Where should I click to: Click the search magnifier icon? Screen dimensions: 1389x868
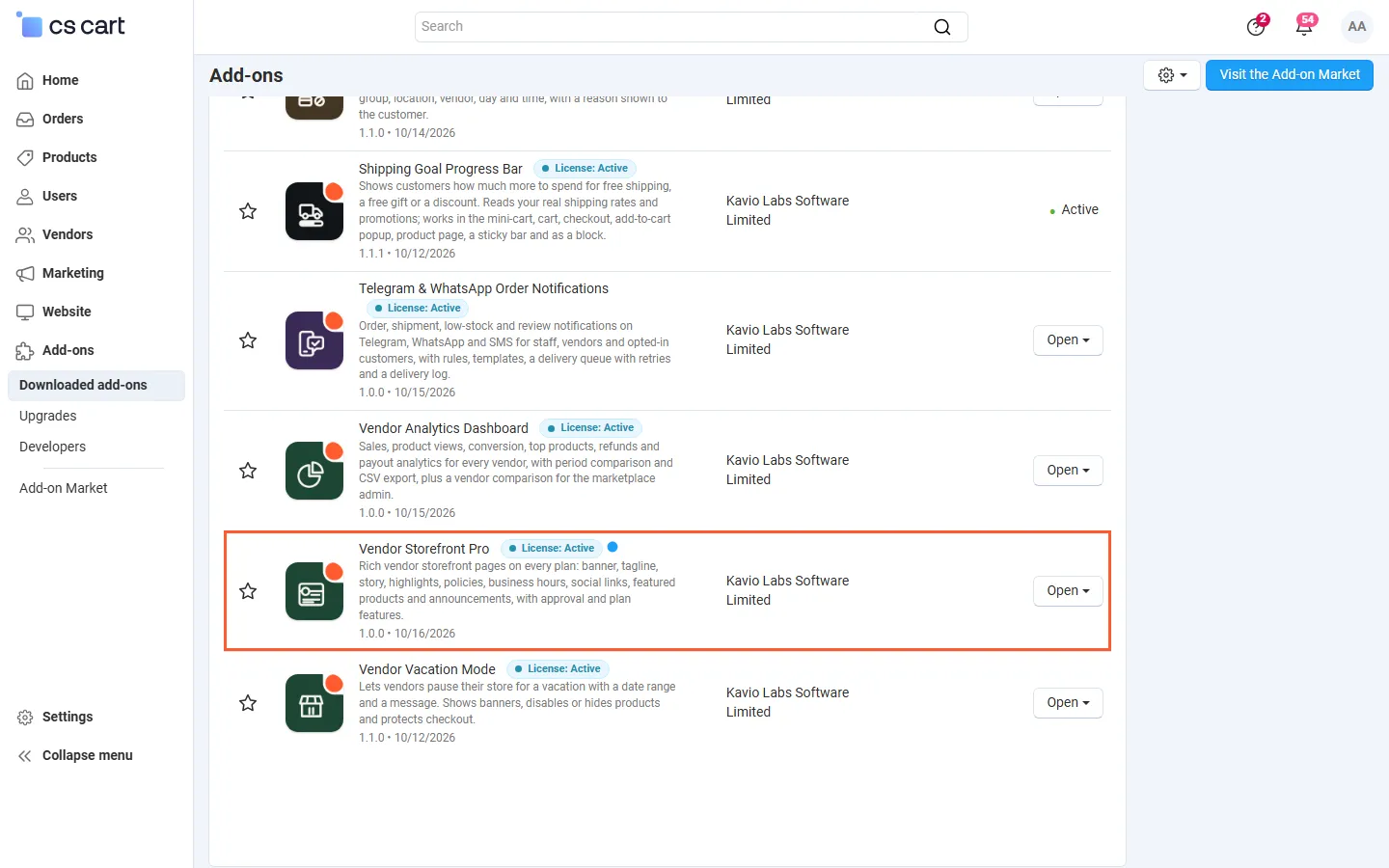(942, 27)
